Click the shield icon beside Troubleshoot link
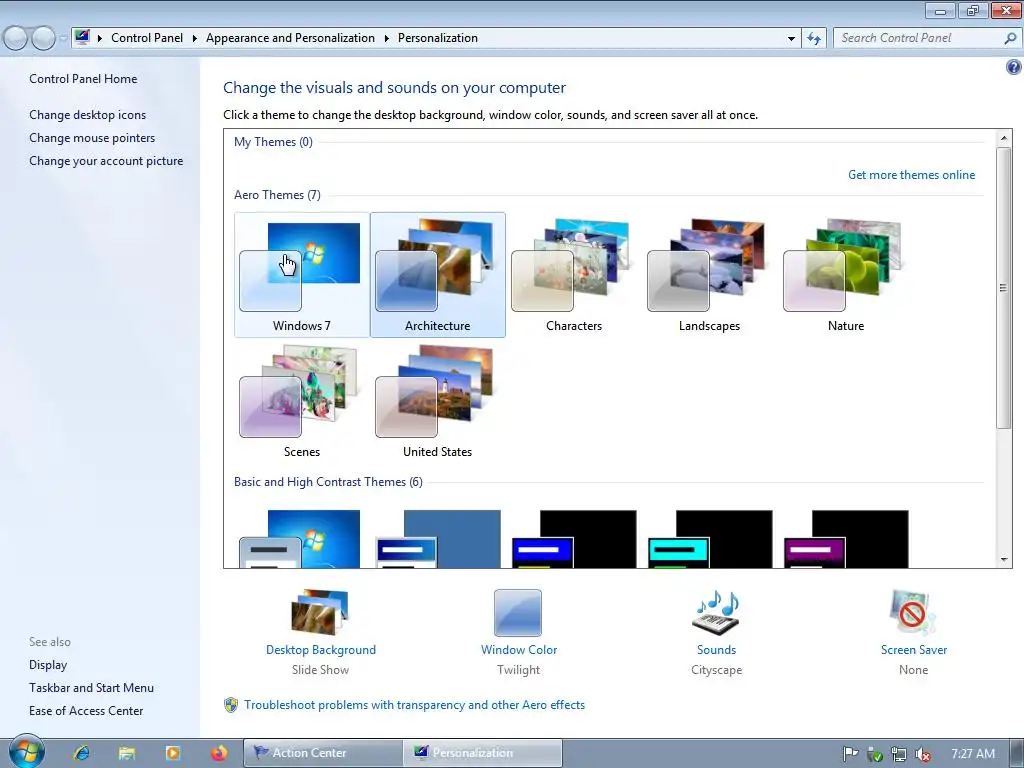Image resolution: width=1024 pixels, height=768 pixels. pos(231,705)
